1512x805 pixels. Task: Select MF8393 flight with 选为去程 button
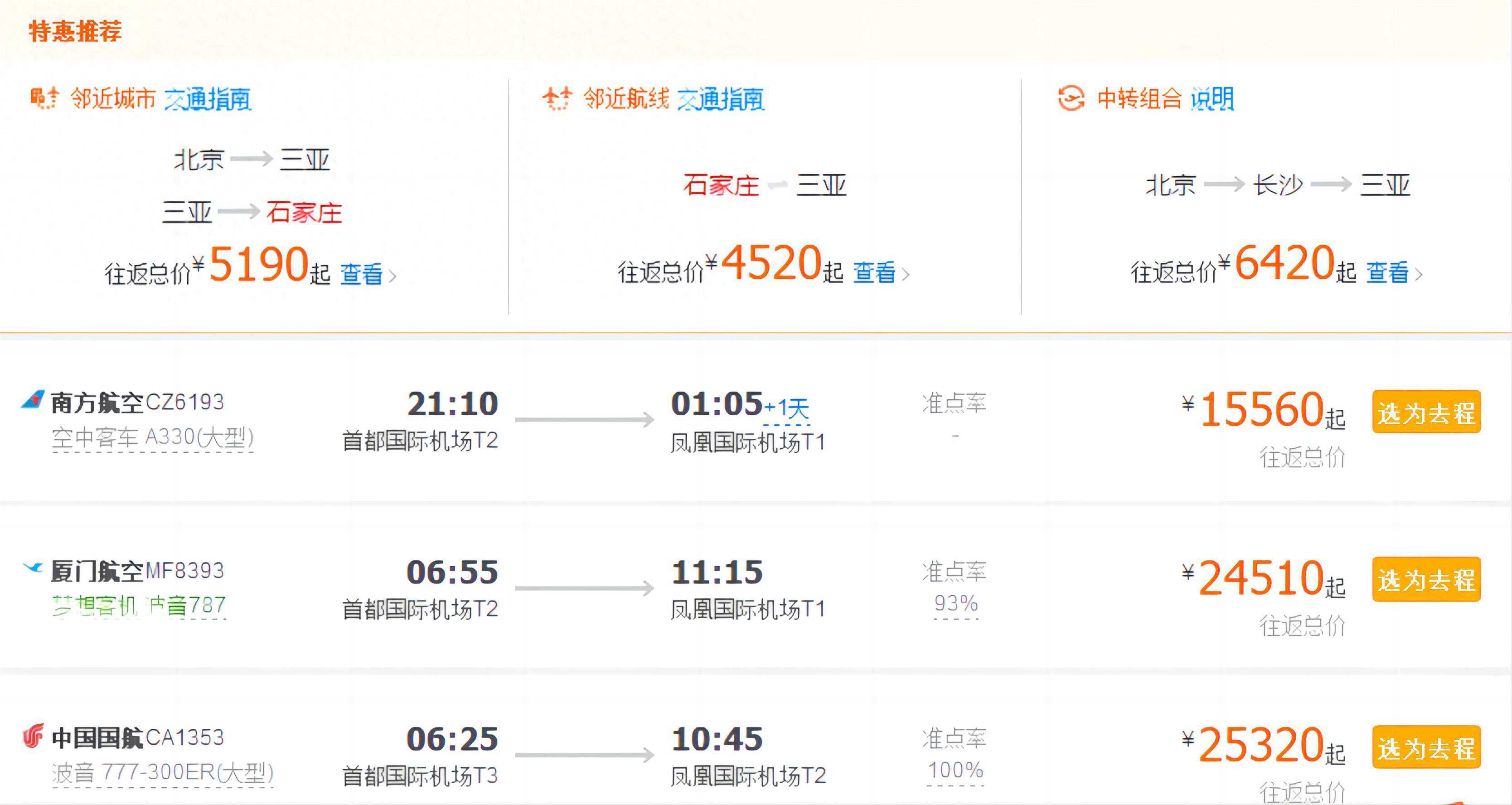click(x=1426, y=580)
